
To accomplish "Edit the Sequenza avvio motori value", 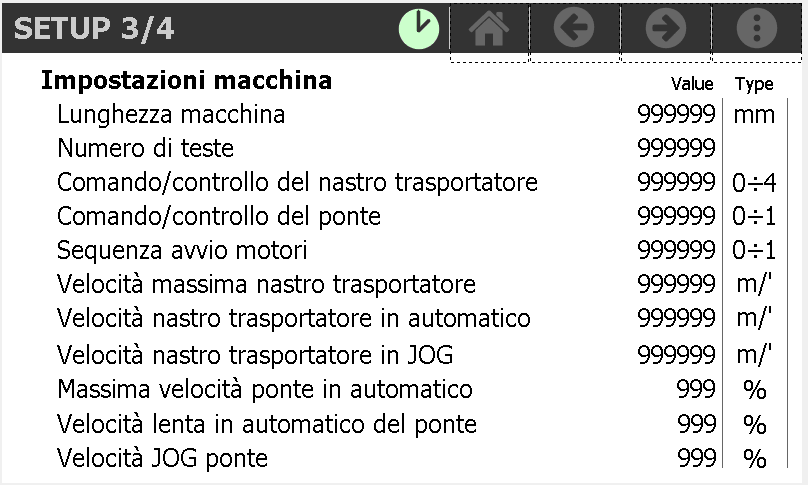I will pyautogui.click(x=676, y=250).
